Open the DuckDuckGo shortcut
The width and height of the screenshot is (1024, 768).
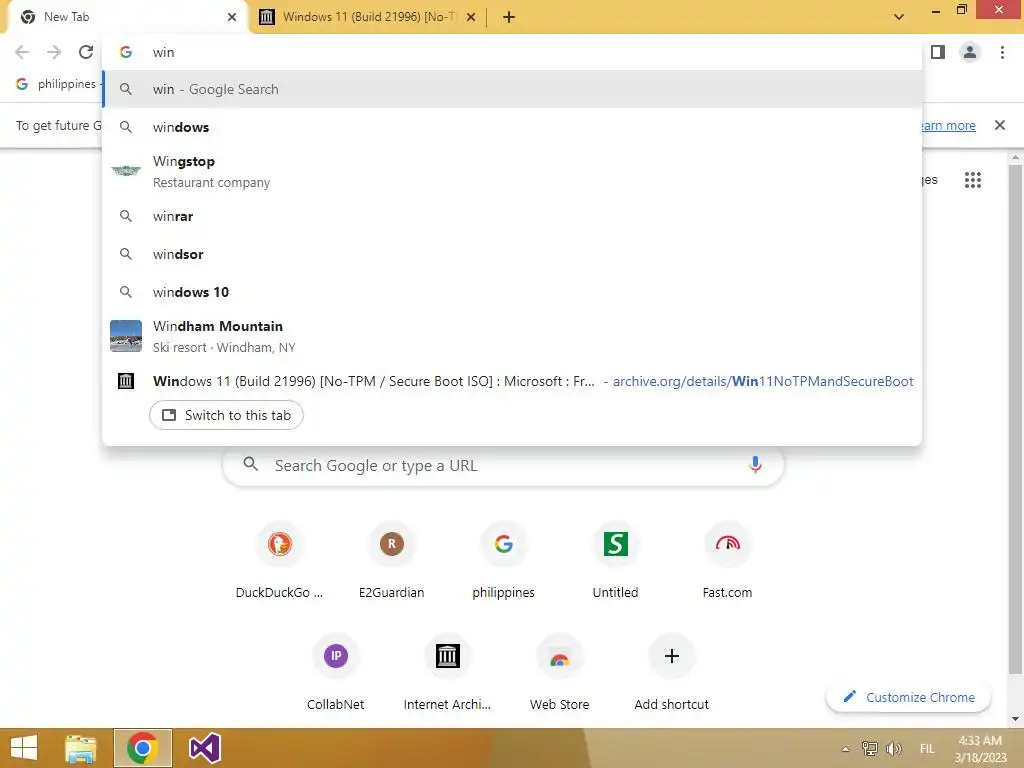coord(280,560)
